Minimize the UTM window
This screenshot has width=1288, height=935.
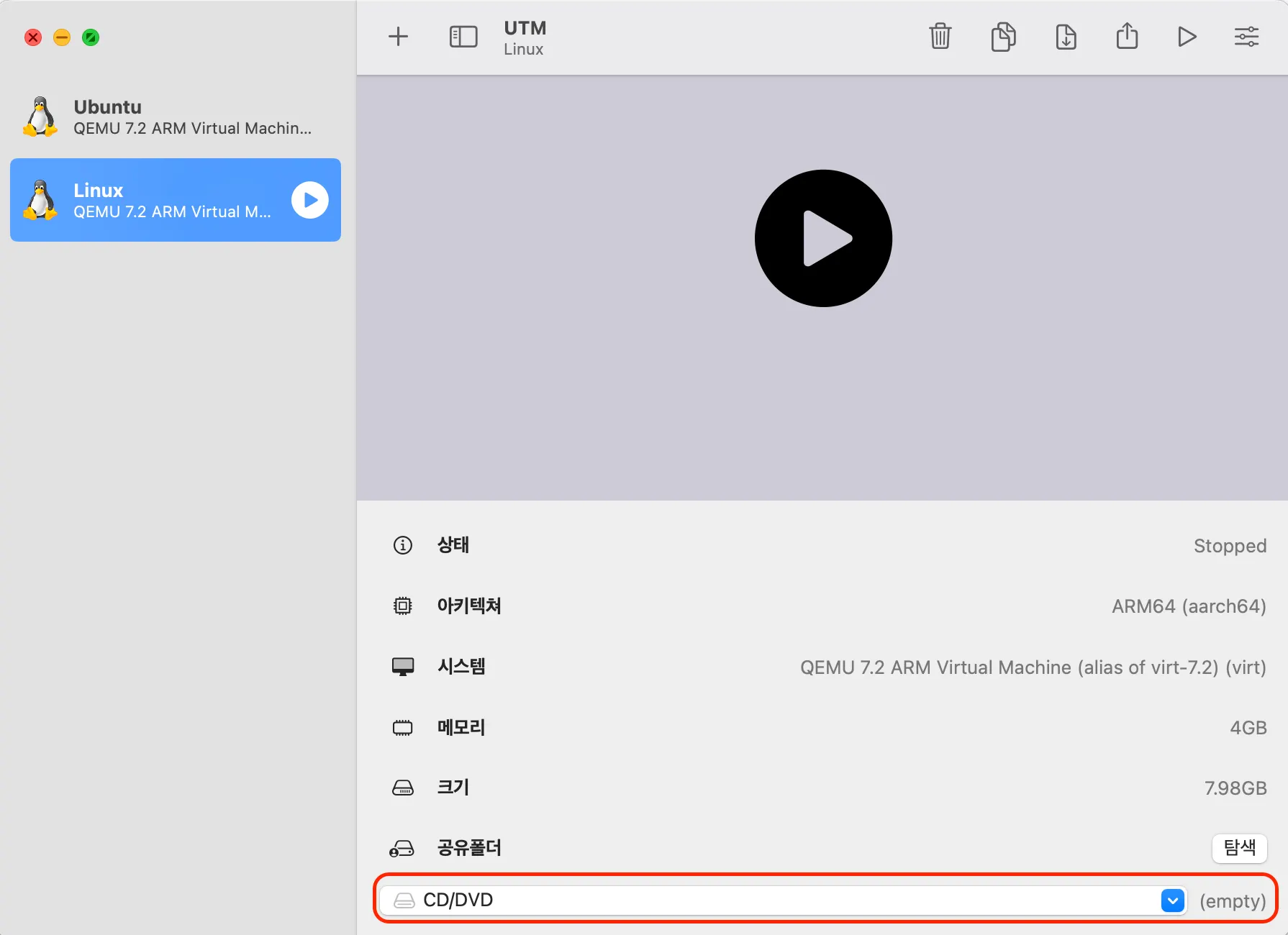coord(62,37)
